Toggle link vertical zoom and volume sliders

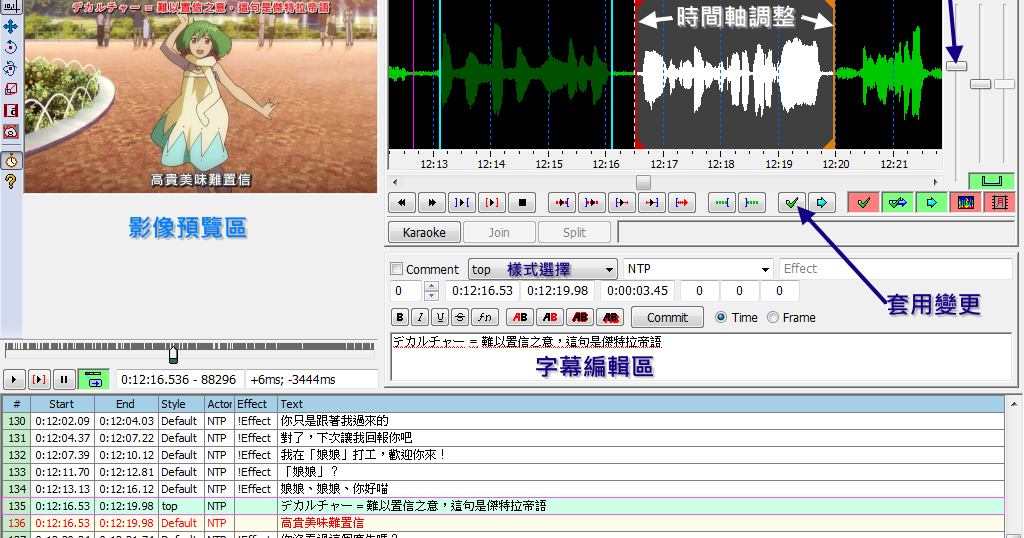click(x=991, y=181)
